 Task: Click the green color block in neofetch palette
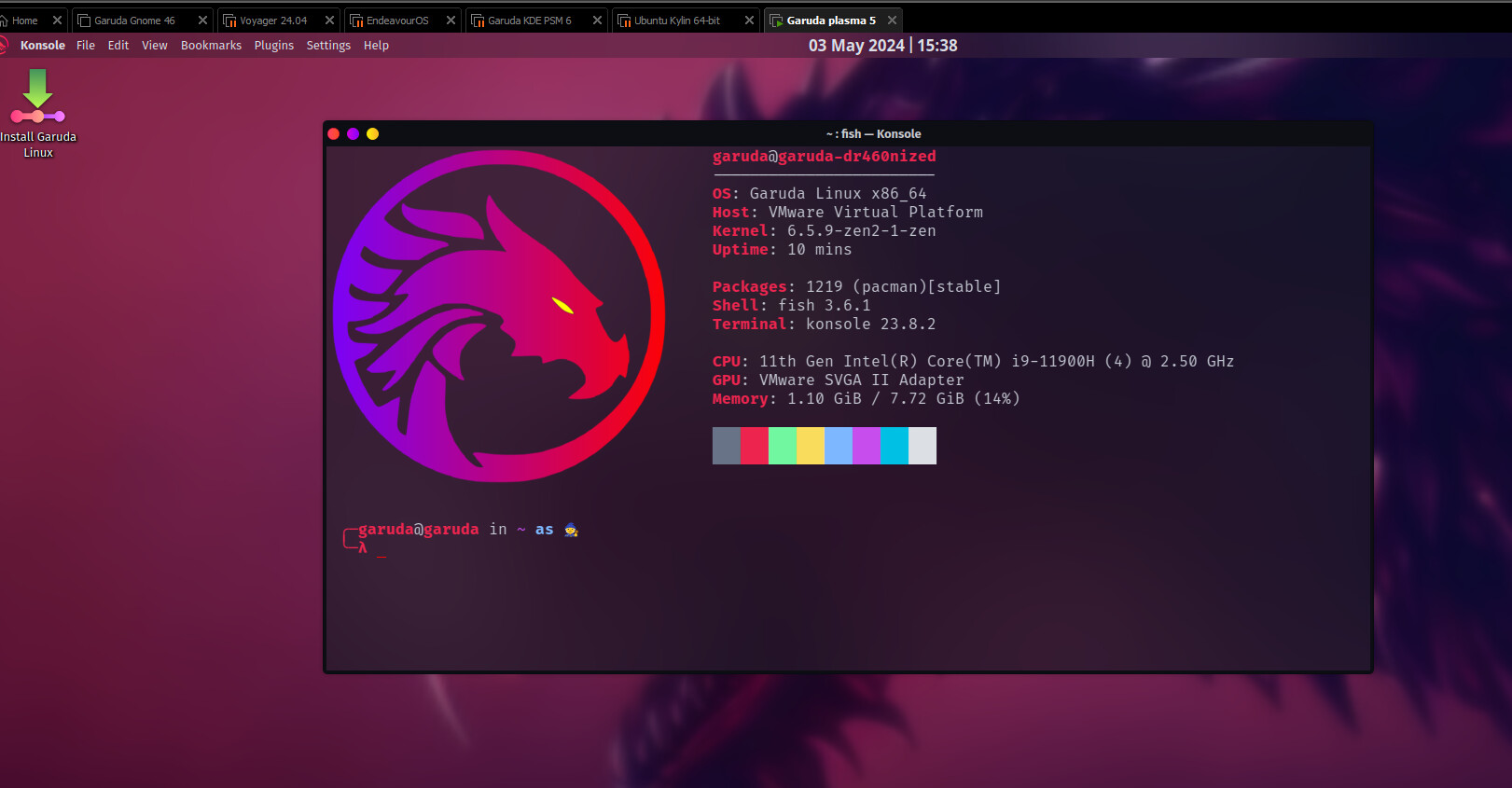[783, 446]
